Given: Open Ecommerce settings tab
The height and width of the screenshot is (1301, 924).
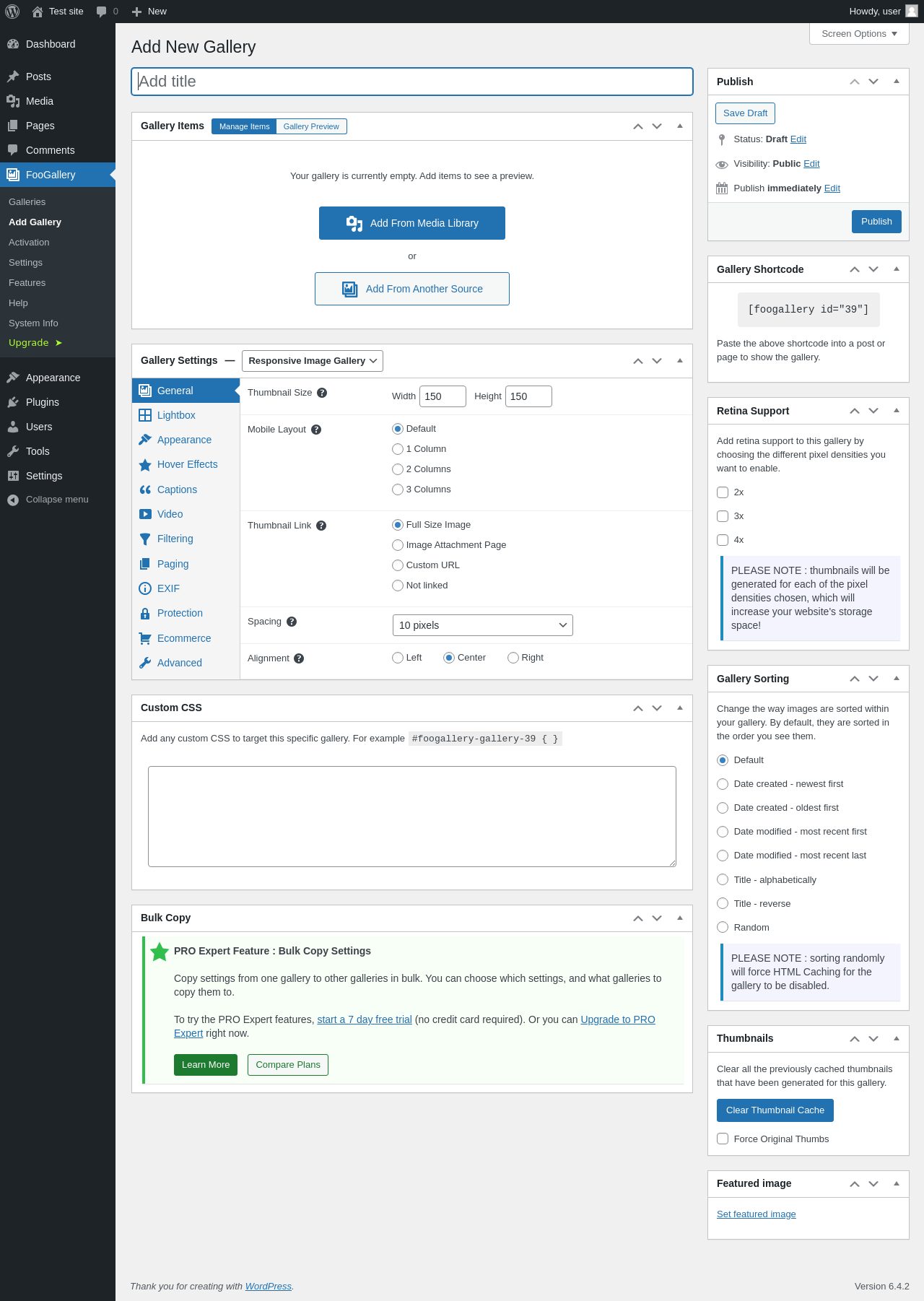Looking at the screenshot, I should (186, 638).
